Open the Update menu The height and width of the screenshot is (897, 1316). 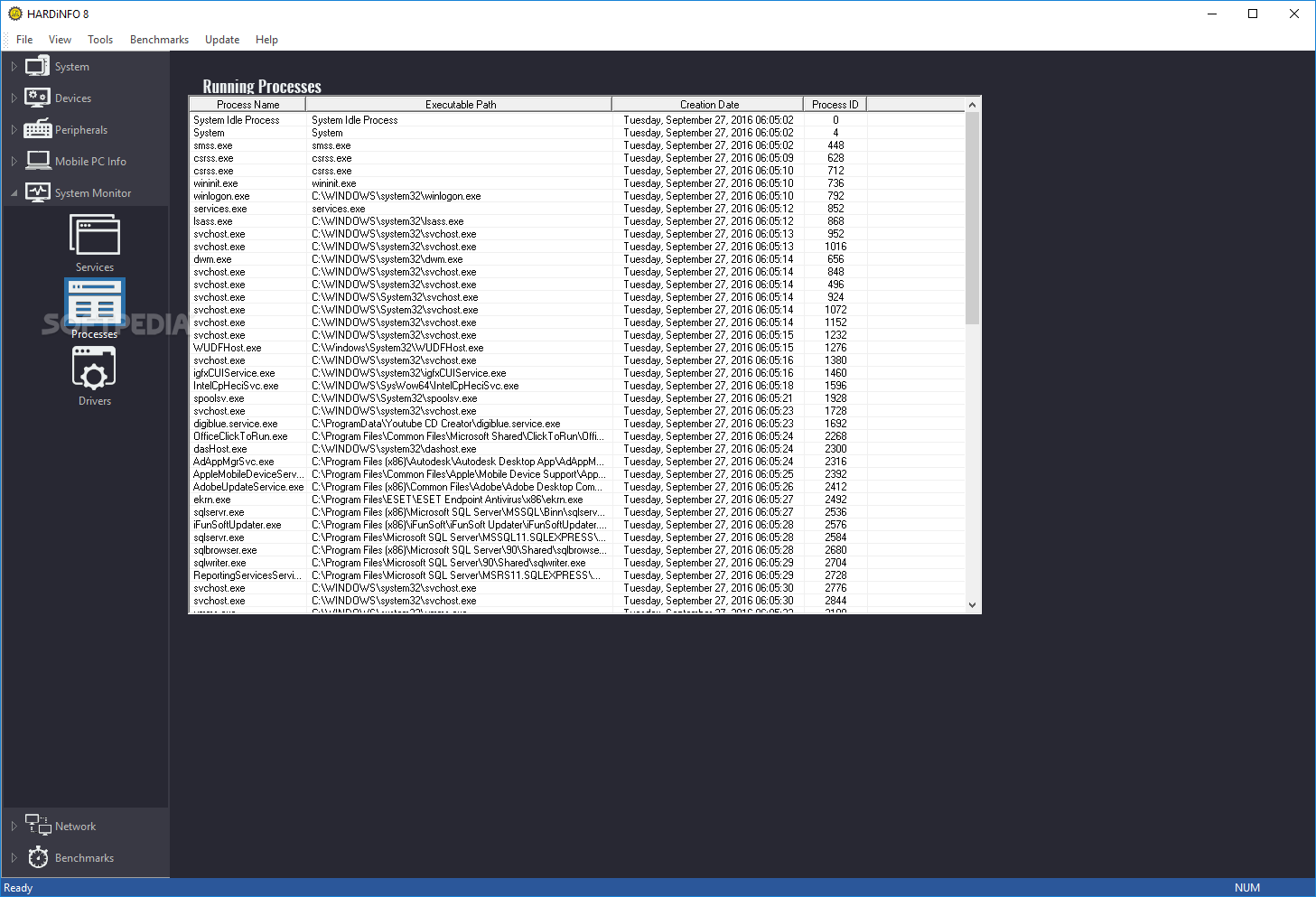[x=222, y=40]
